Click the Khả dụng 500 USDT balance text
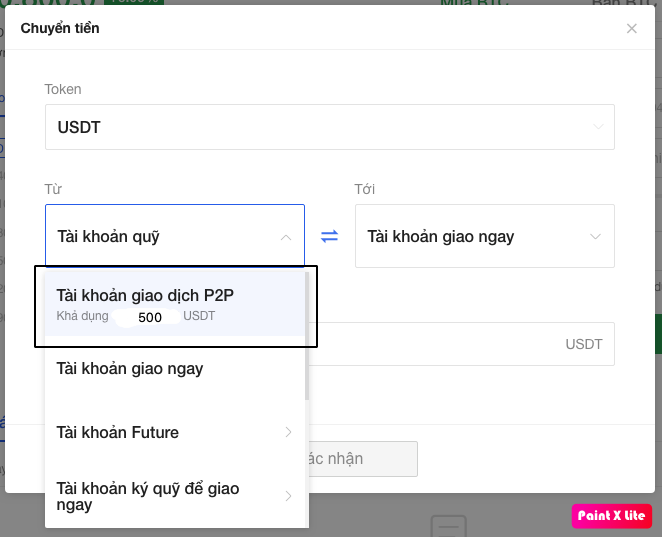662x537 pixels. click(135, 317)
